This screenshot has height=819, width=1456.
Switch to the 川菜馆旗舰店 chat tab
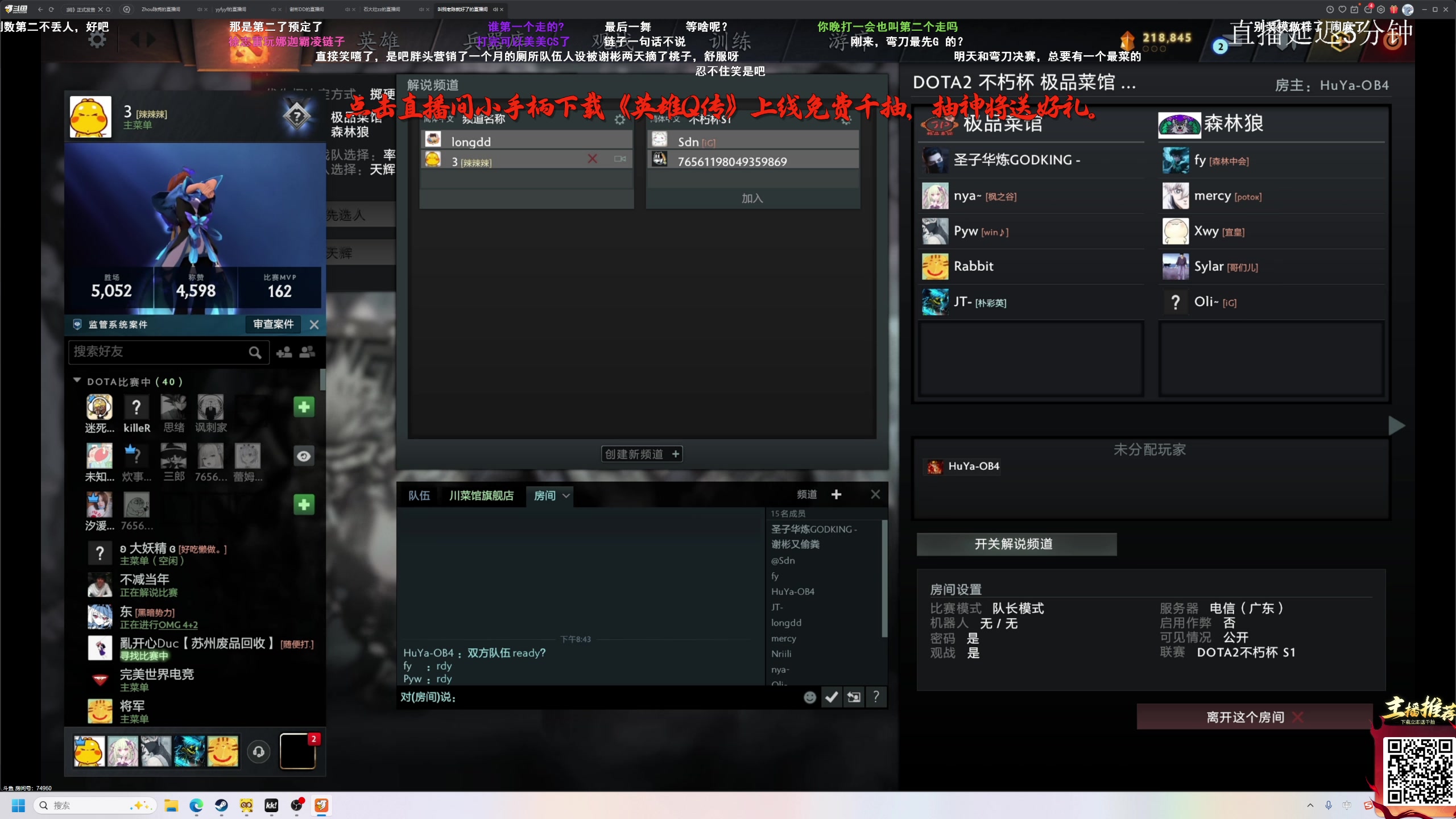point(481,496)
